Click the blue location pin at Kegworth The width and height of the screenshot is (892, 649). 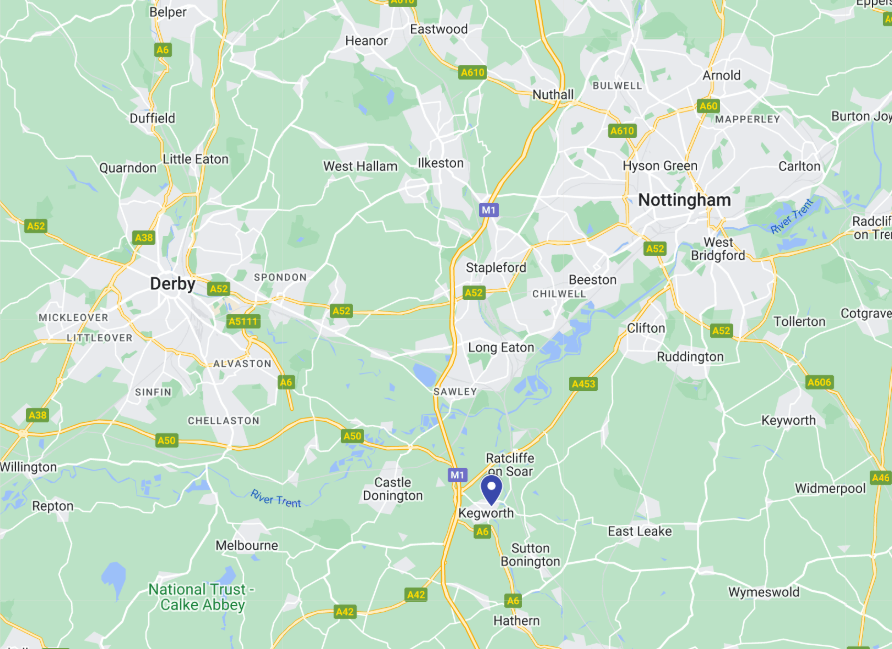click(492, 490)
